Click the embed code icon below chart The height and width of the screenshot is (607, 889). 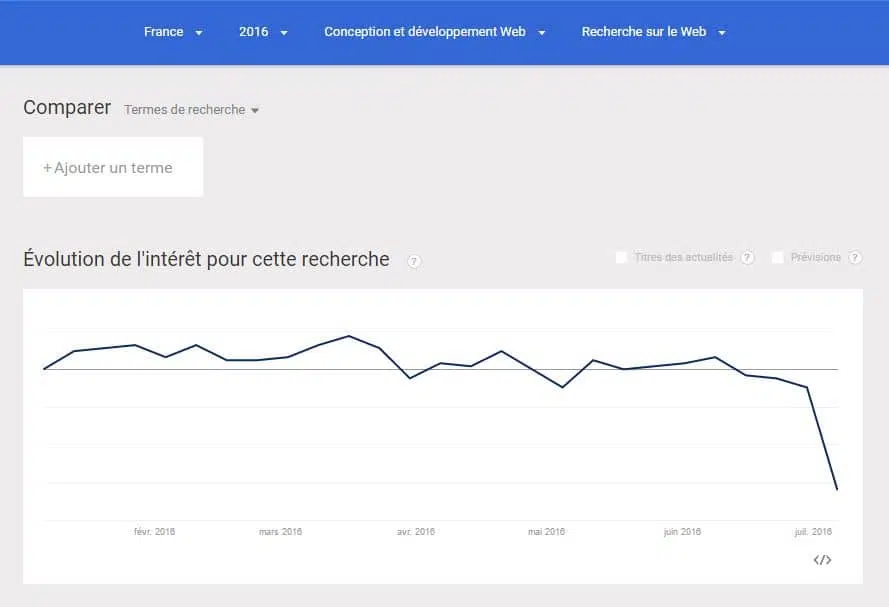(x=822, y=560)
